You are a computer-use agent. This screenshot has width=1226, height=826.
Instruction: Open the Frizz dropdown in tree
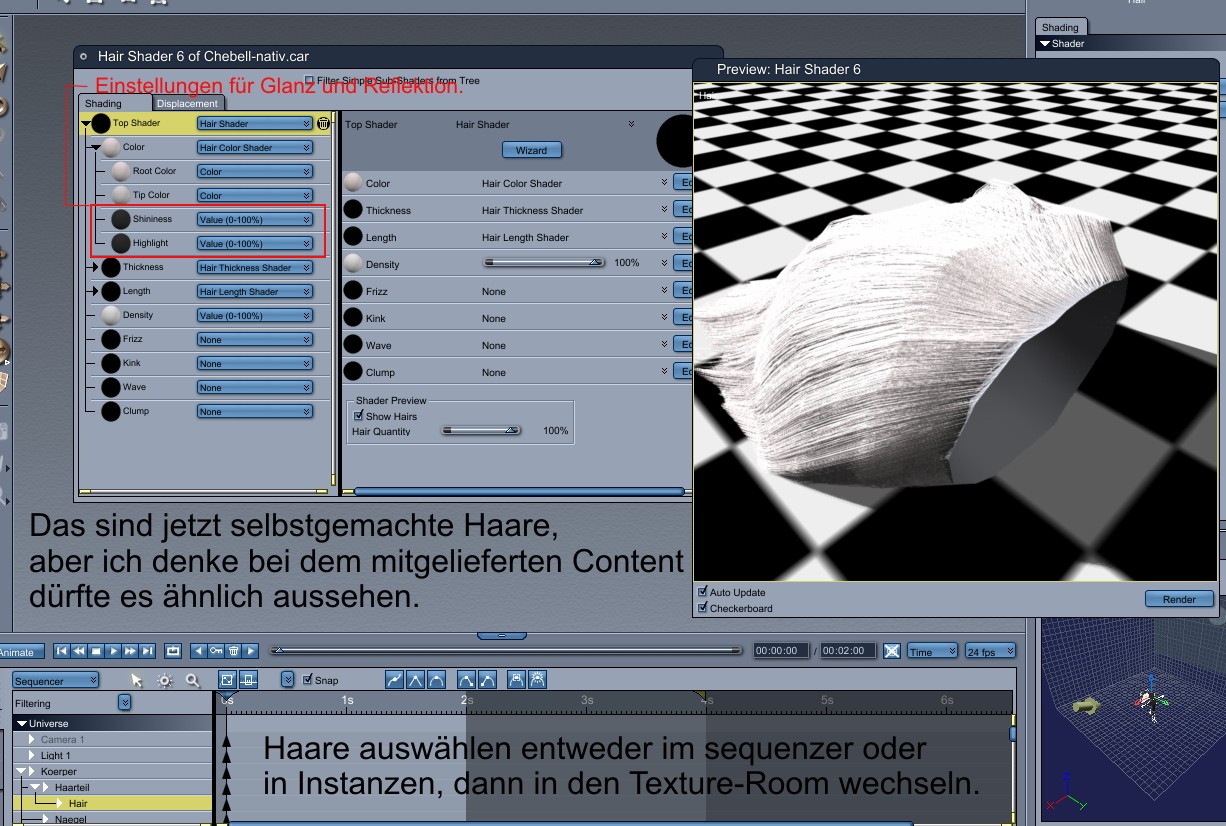click(x=255, y=340)
